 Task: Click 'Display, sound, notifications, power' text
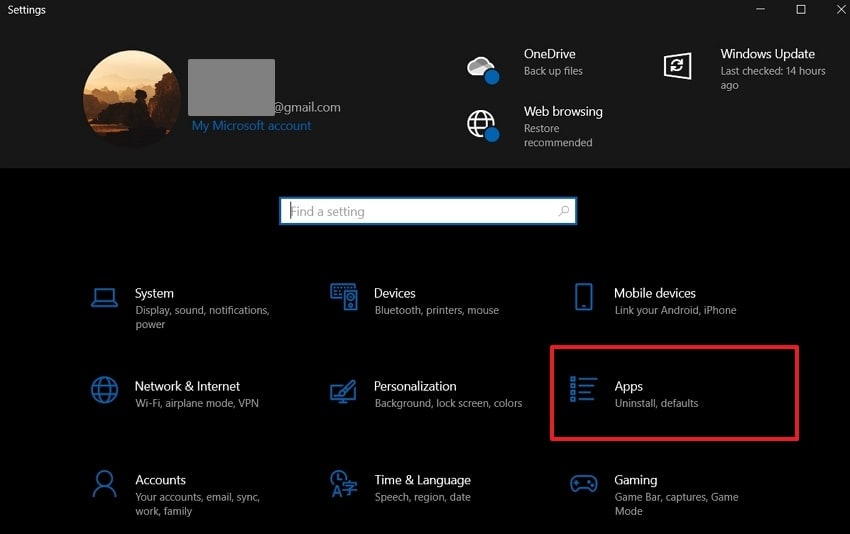(x=202, y=317)
